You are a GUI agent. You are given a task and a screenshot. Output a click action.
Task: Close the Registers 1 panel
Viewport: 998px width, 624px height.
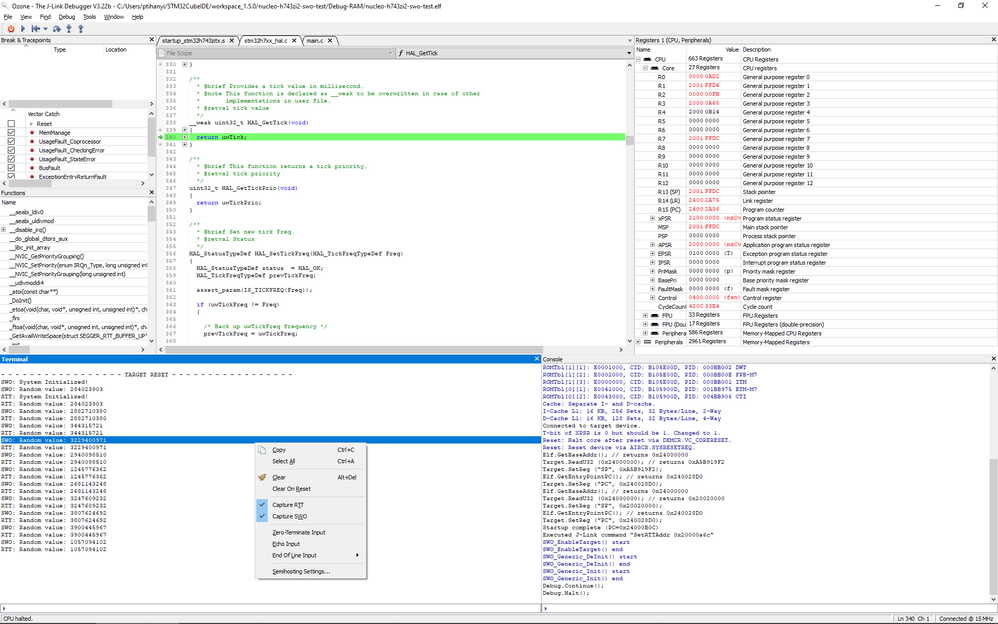[994, 40]
